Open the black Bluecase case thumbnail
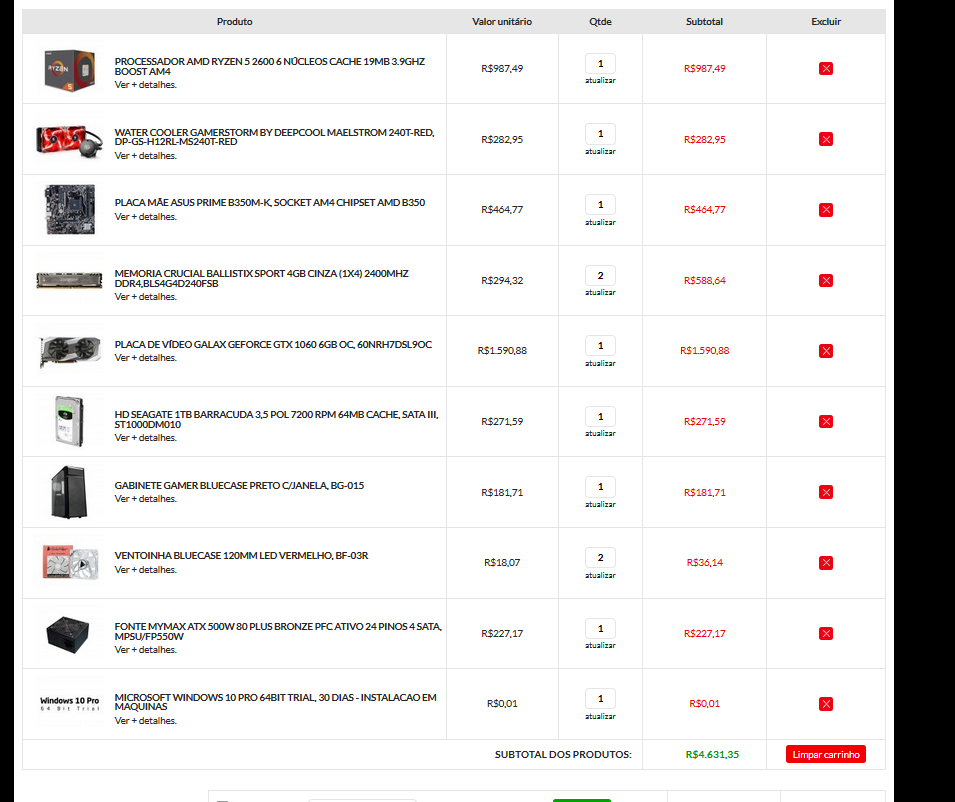Image resolution: width=955 pixels, height=802 pixels. click(x=69, y=492)
